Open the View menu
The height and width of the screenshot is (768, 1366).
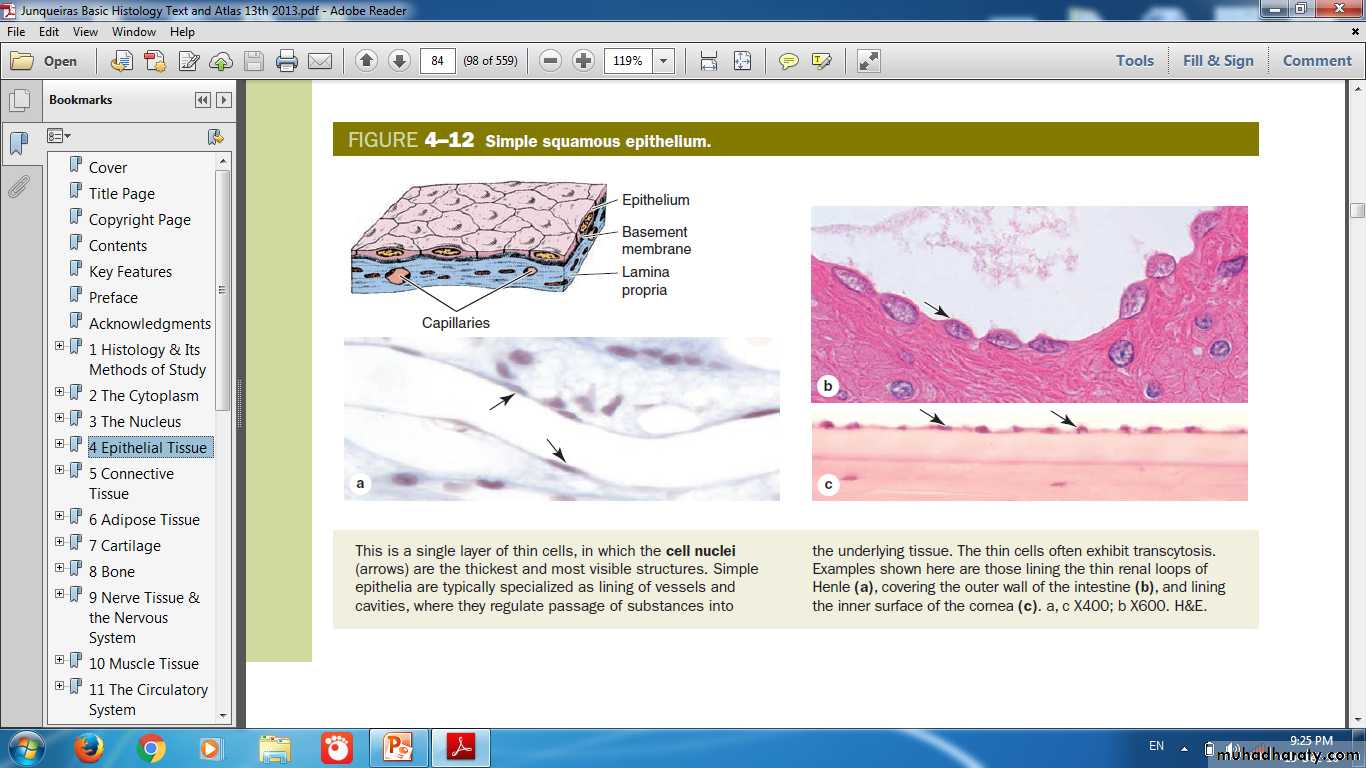tap(85, 32)
